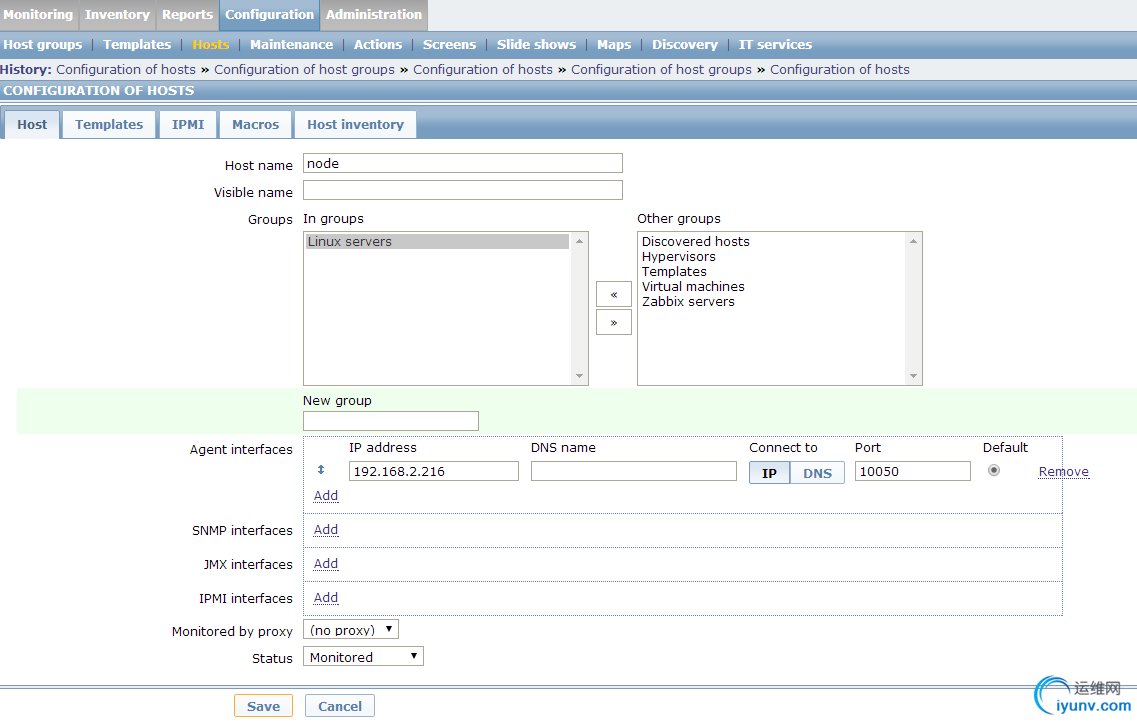Open the Administration menu

tap(373, 14)
